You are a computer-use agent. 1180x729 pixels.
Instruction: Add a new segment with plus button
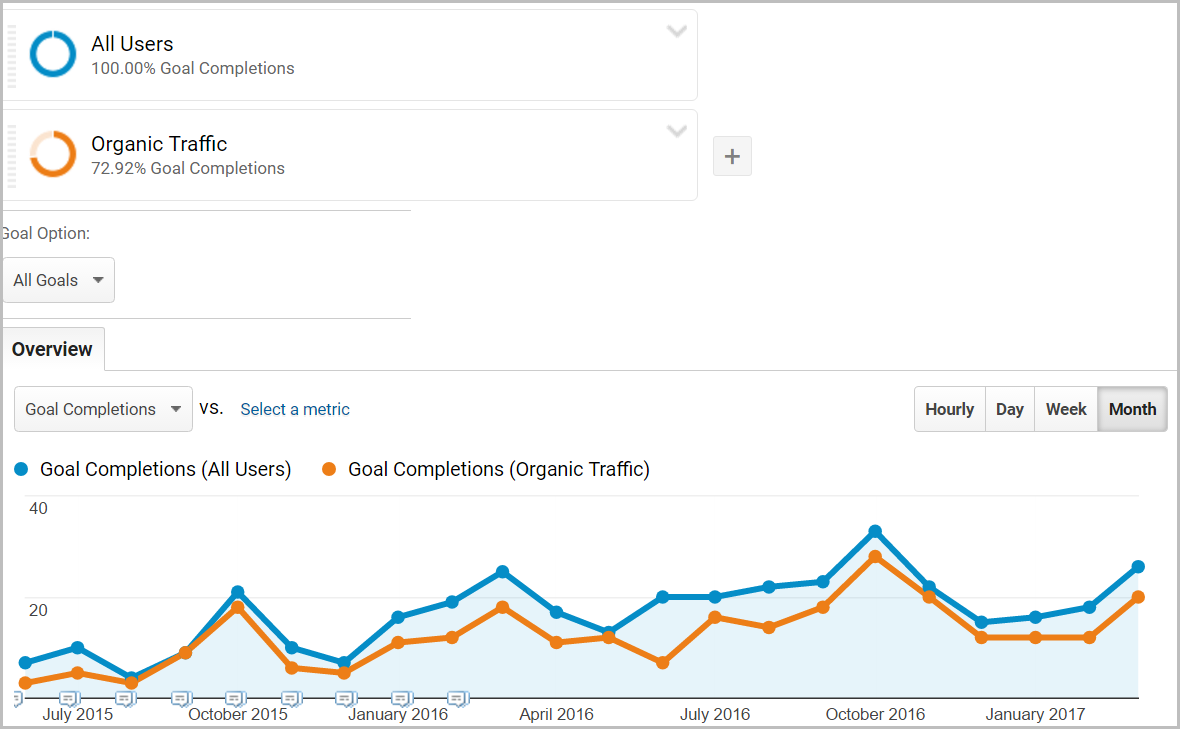(732, 156)
